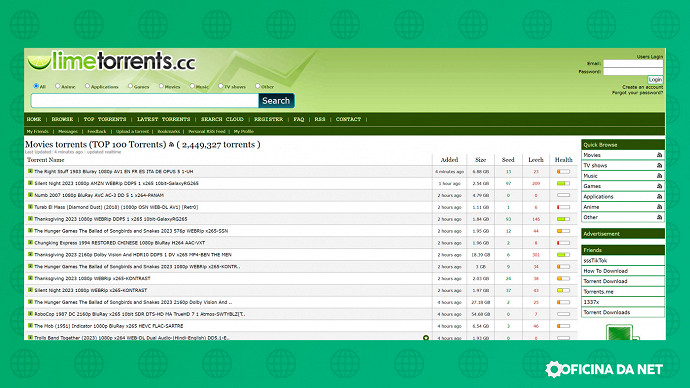Open sssTikTok in Friends panel
The image size is (690, 388).
point(595,260)
